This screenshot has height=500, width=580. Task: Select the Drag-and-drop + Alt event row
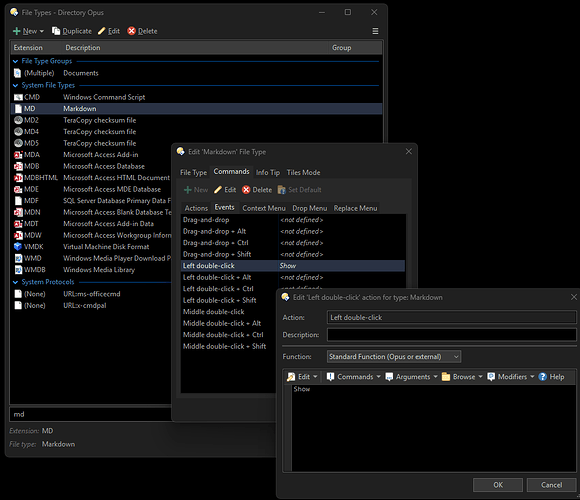293,231
